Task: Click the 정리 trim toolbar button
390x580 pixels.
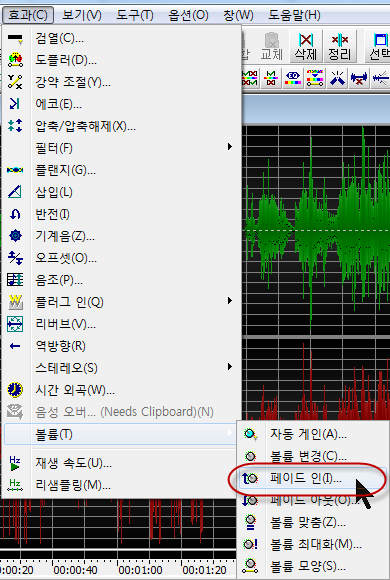Action: pos(340,47)
